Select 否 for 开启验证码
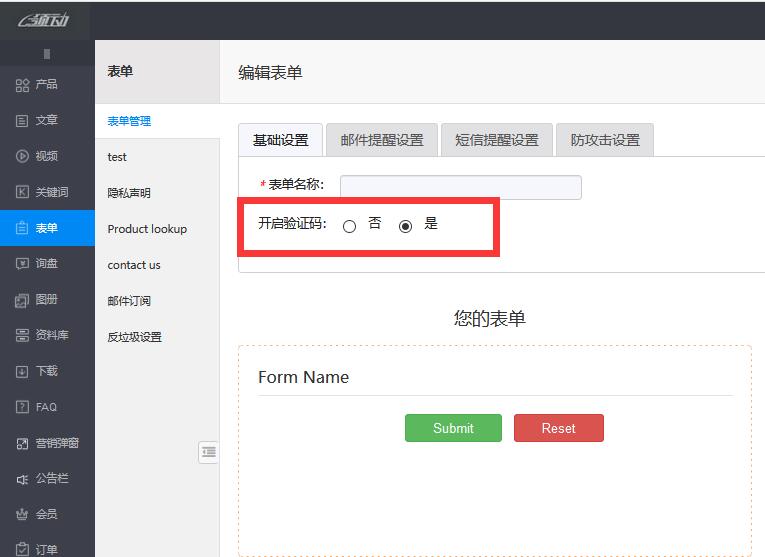Screen dimensions: 765x557 (x=349, y=226)
